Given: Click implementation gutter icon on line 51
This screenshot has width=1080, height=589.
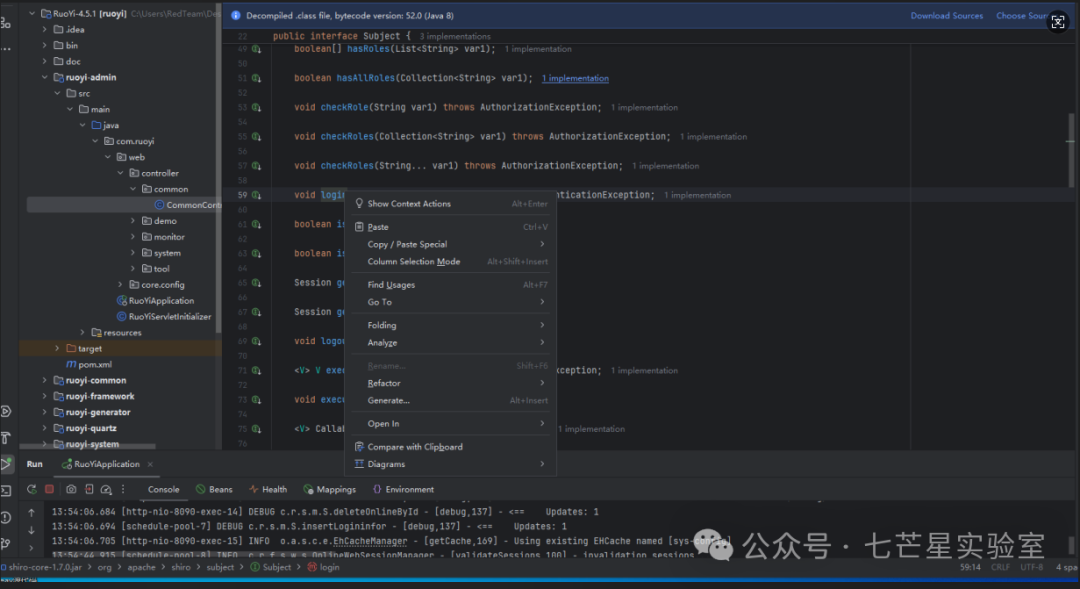Looking at the screenshot, I should (256, 79).
